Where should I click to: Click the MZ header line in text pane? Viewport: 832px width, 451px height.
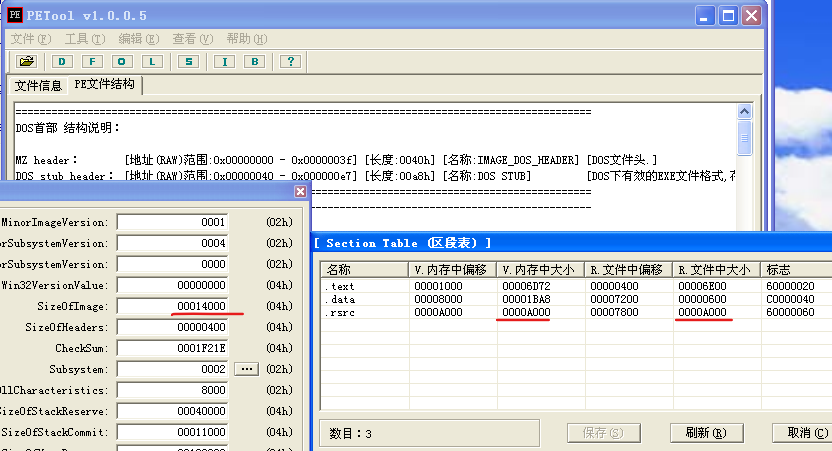tap(336, 160)
